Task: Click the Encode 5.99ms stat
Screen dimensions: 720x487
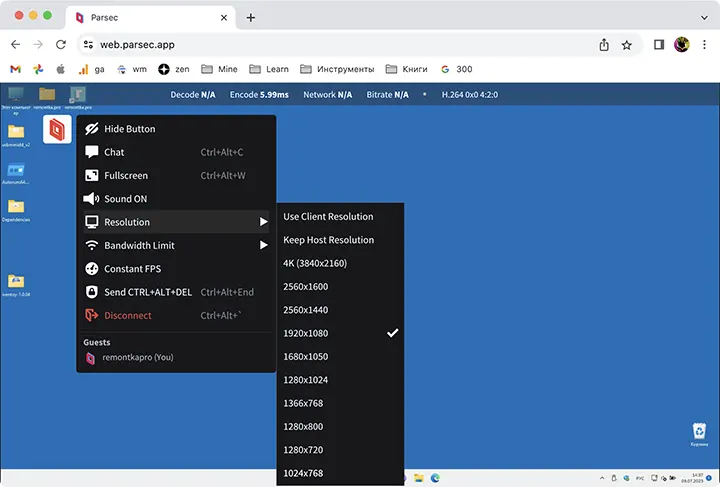Action: 259,95
